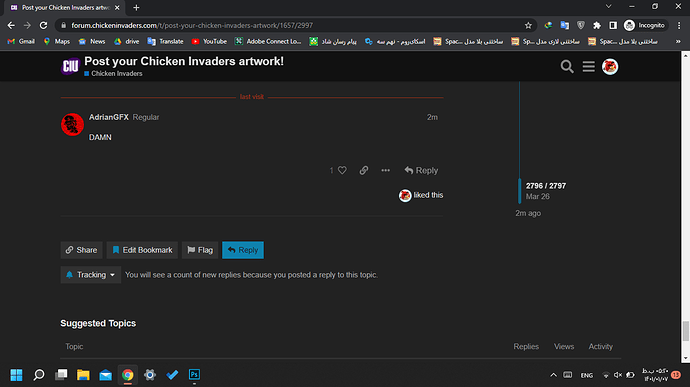The width and height of the screenshot is (690, 387).
Task: Sort suggested topics by Activity
Action: point(601,346)
